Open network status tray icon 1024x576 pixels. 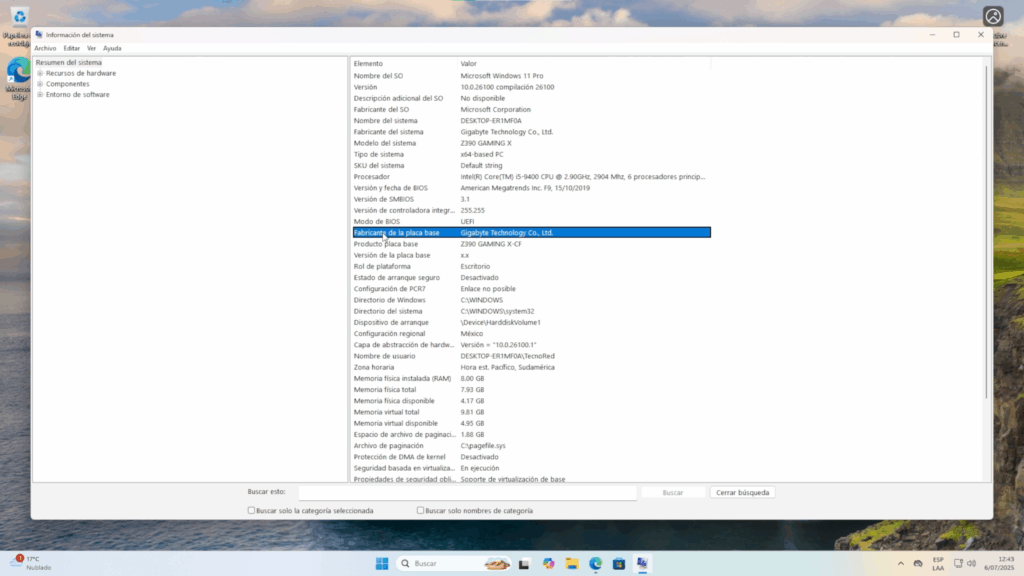(958, 564)
